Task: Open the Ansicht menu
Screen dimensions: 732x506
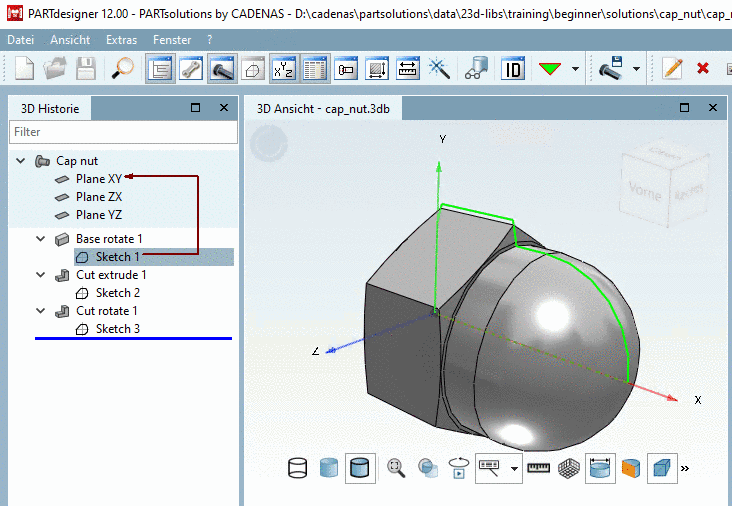Action: coord(70,40)
